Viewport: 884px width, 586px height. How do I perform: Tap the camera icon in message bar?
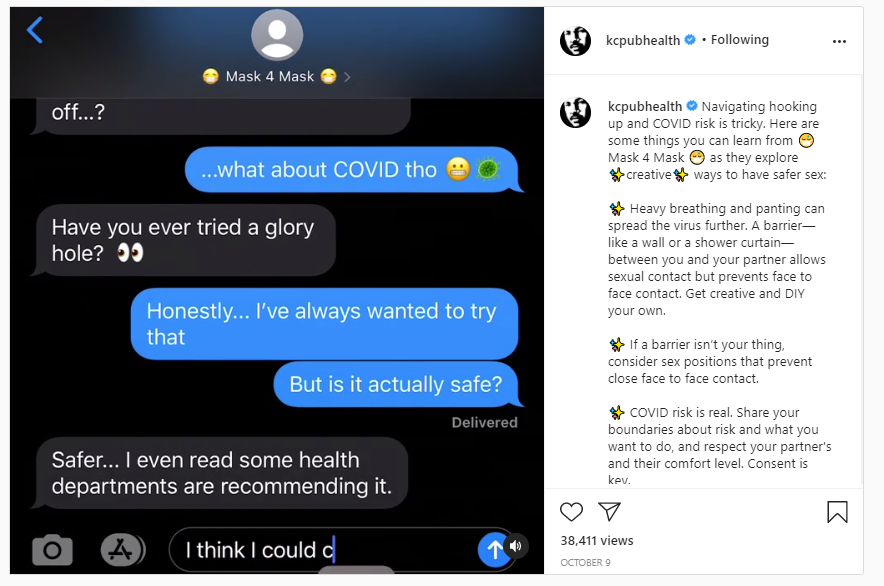[x=52, y=549]
